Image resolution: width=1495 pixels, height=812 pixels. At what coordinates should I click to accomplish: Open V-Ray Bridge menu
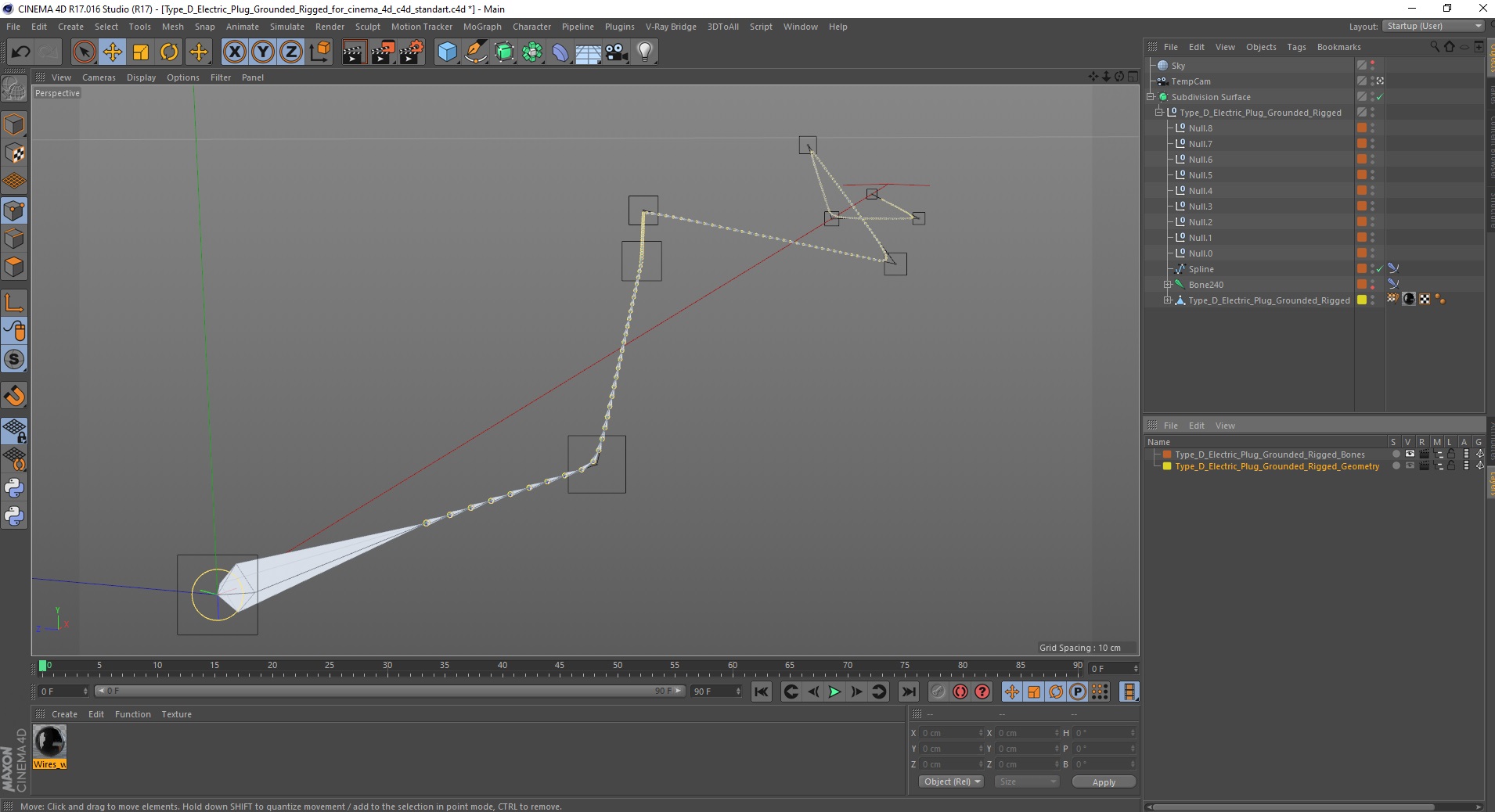pyautogui.click(x=671, y=27)
